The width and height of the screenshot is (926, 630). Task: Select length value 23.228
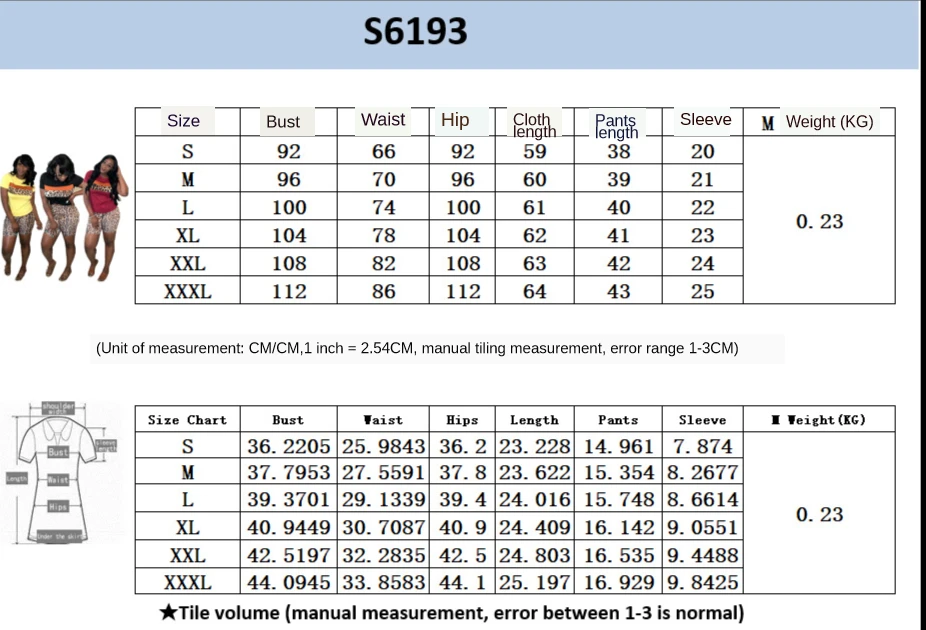534,446
